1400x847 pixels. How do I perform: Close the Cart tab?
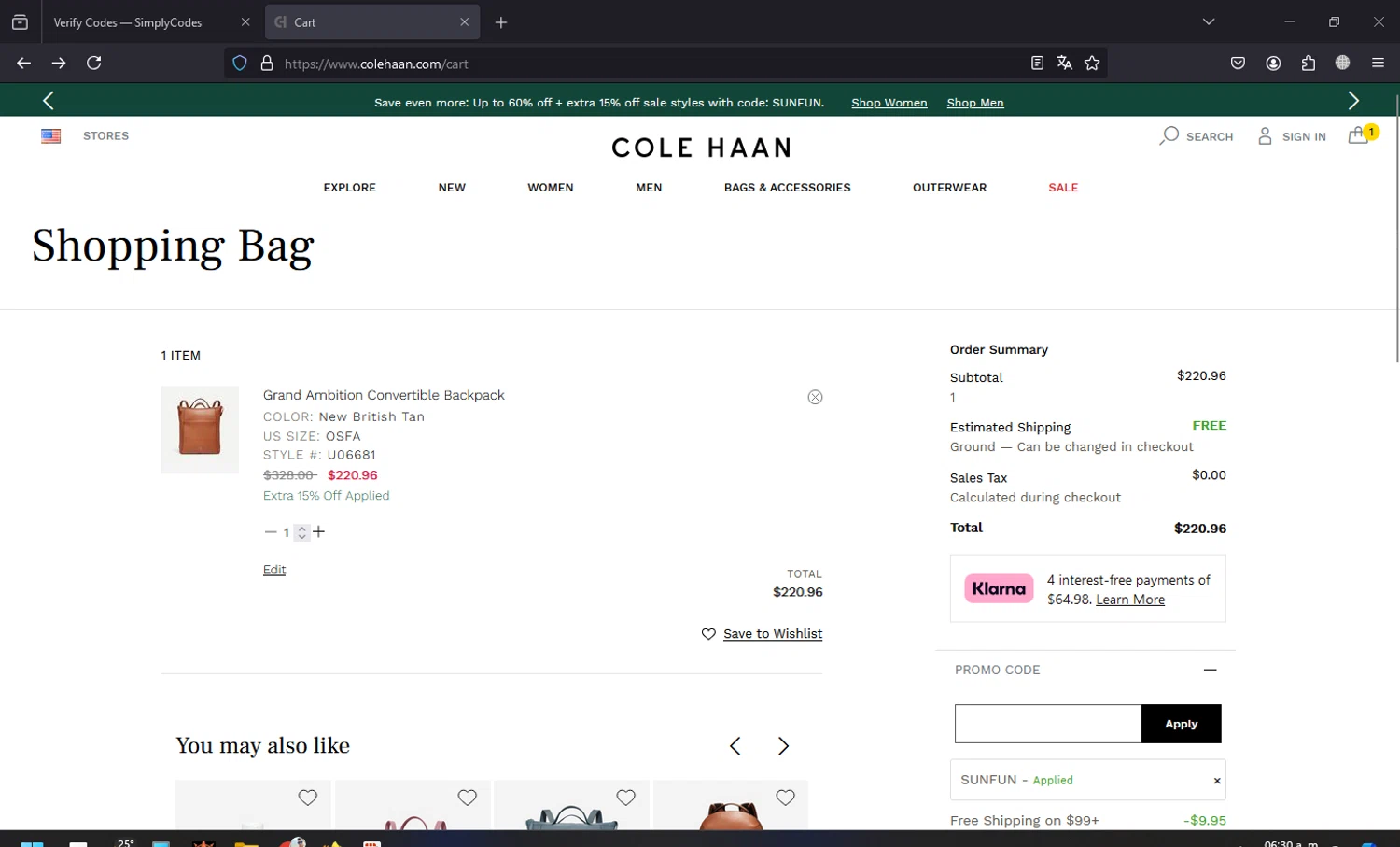coord(464,22)
